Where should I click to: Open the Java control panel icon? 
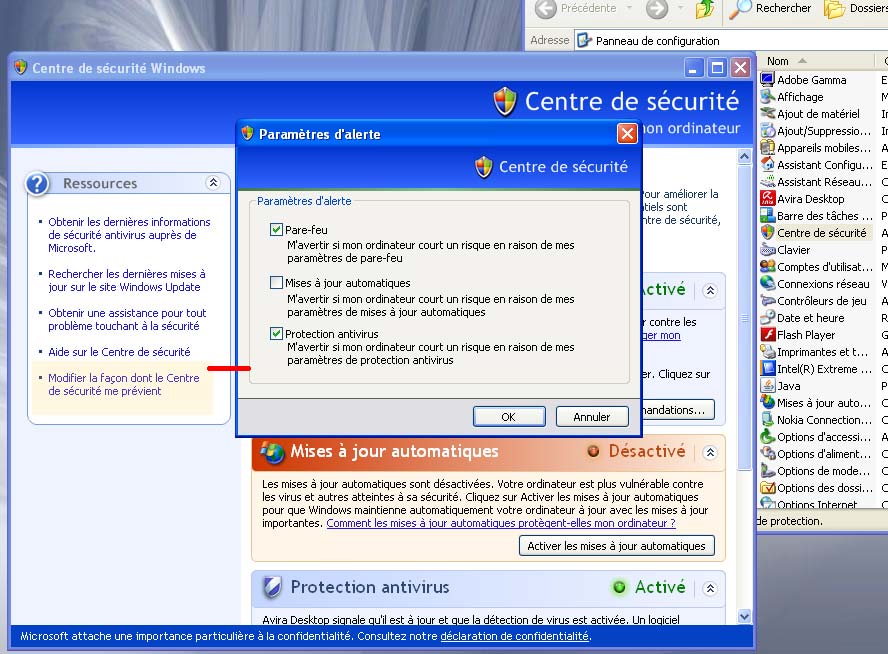(767, 386)
